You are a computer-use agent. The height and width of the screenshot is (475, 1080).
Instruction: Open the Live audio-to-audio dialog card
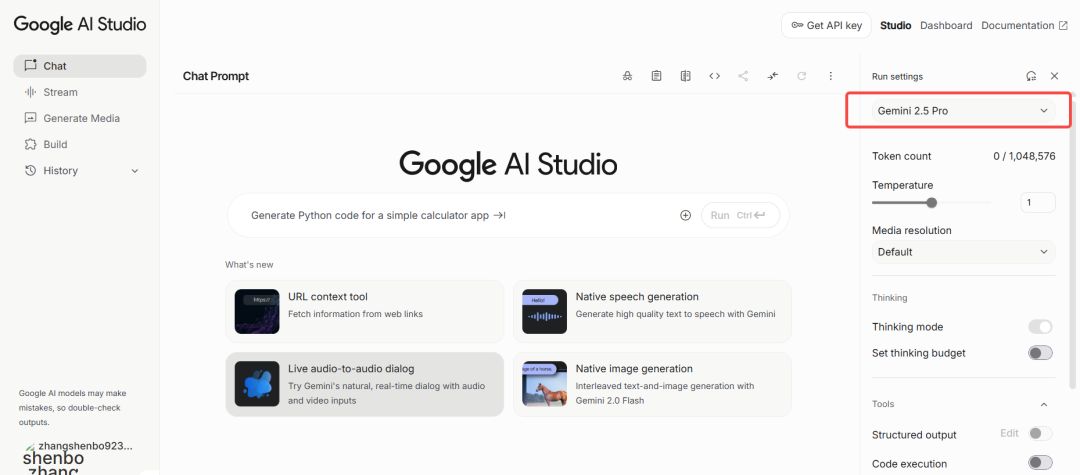click(x=364, y=384)
